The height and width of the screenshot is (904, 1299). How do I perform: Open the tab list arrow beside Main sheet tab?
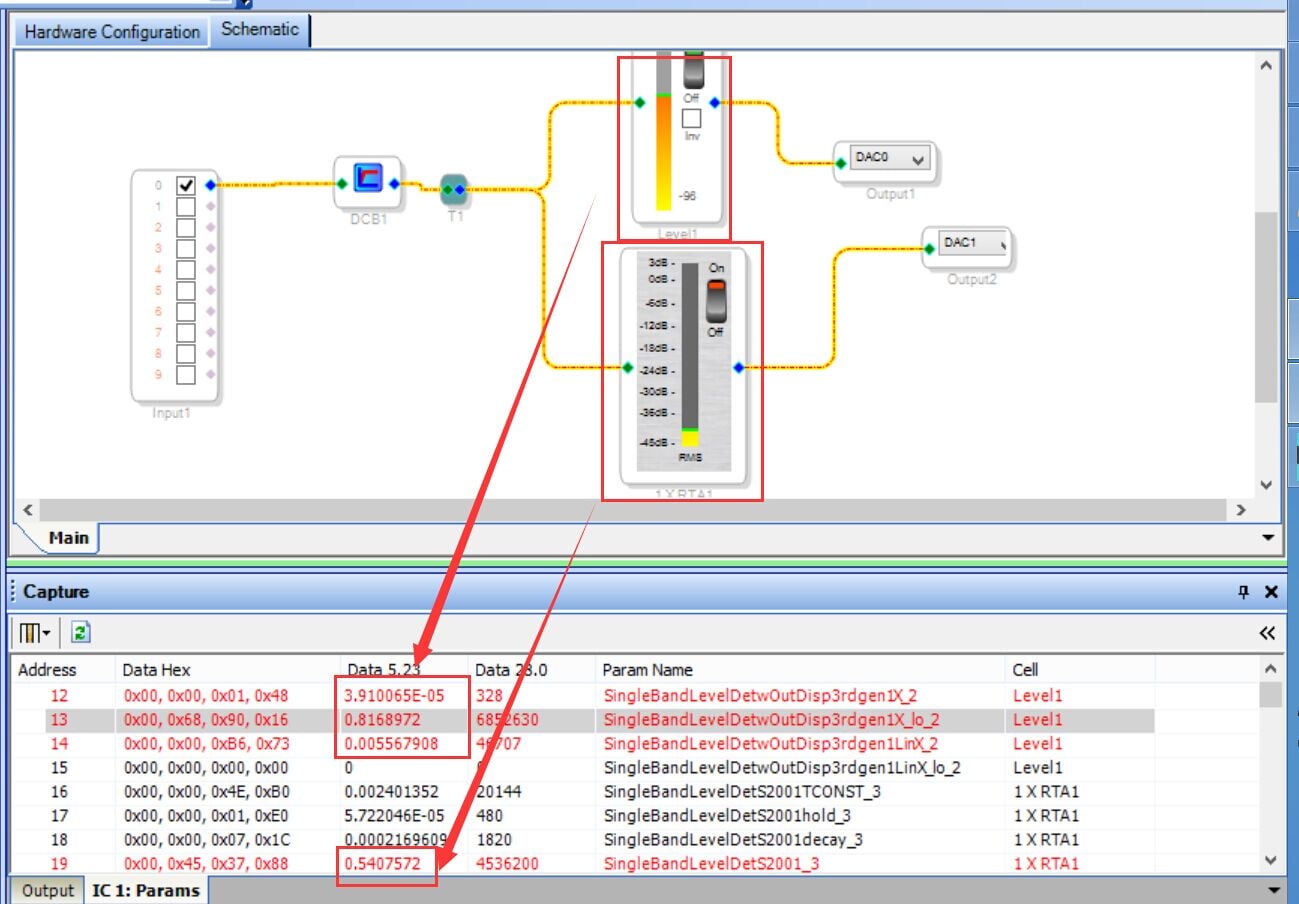pyautogui.click(x=1268, y=538)
